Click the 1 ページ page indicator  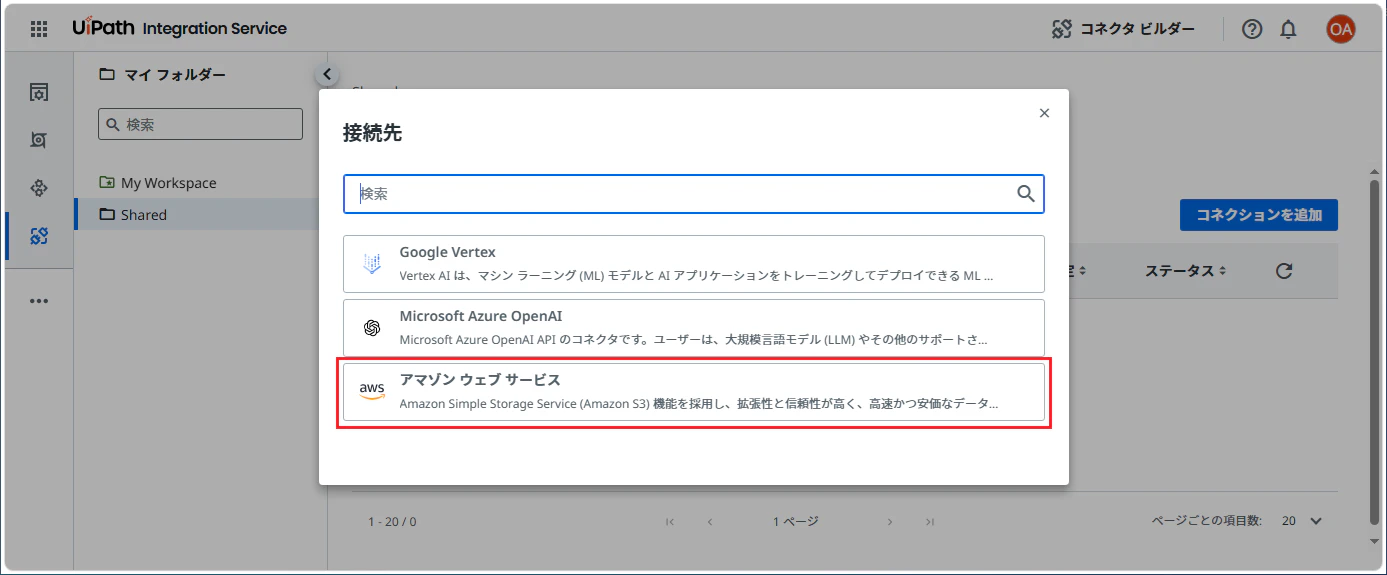796,521
